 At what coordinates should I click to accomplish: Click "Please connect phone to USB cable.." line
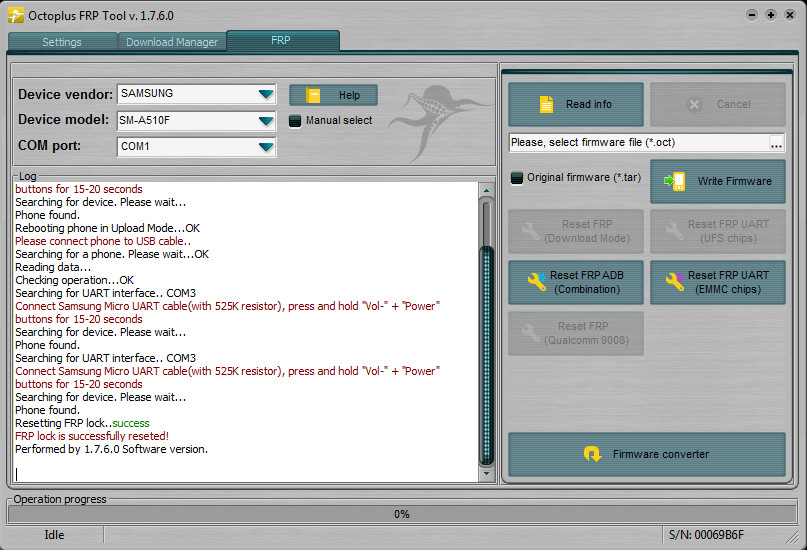click(x=103, y=241)
